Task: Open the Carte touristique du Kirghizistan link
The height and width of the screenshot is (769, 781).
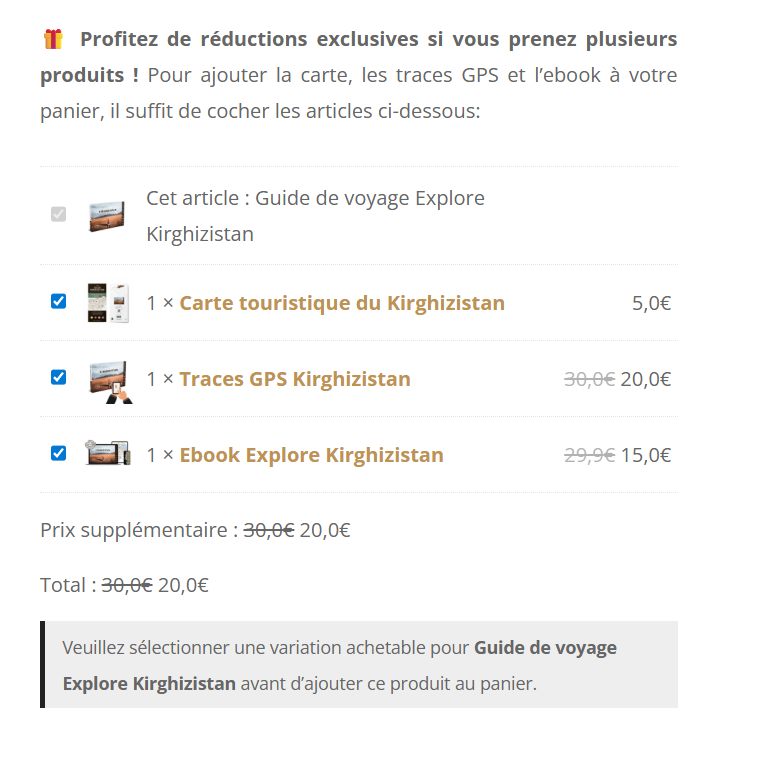Action: pos(342,303)
